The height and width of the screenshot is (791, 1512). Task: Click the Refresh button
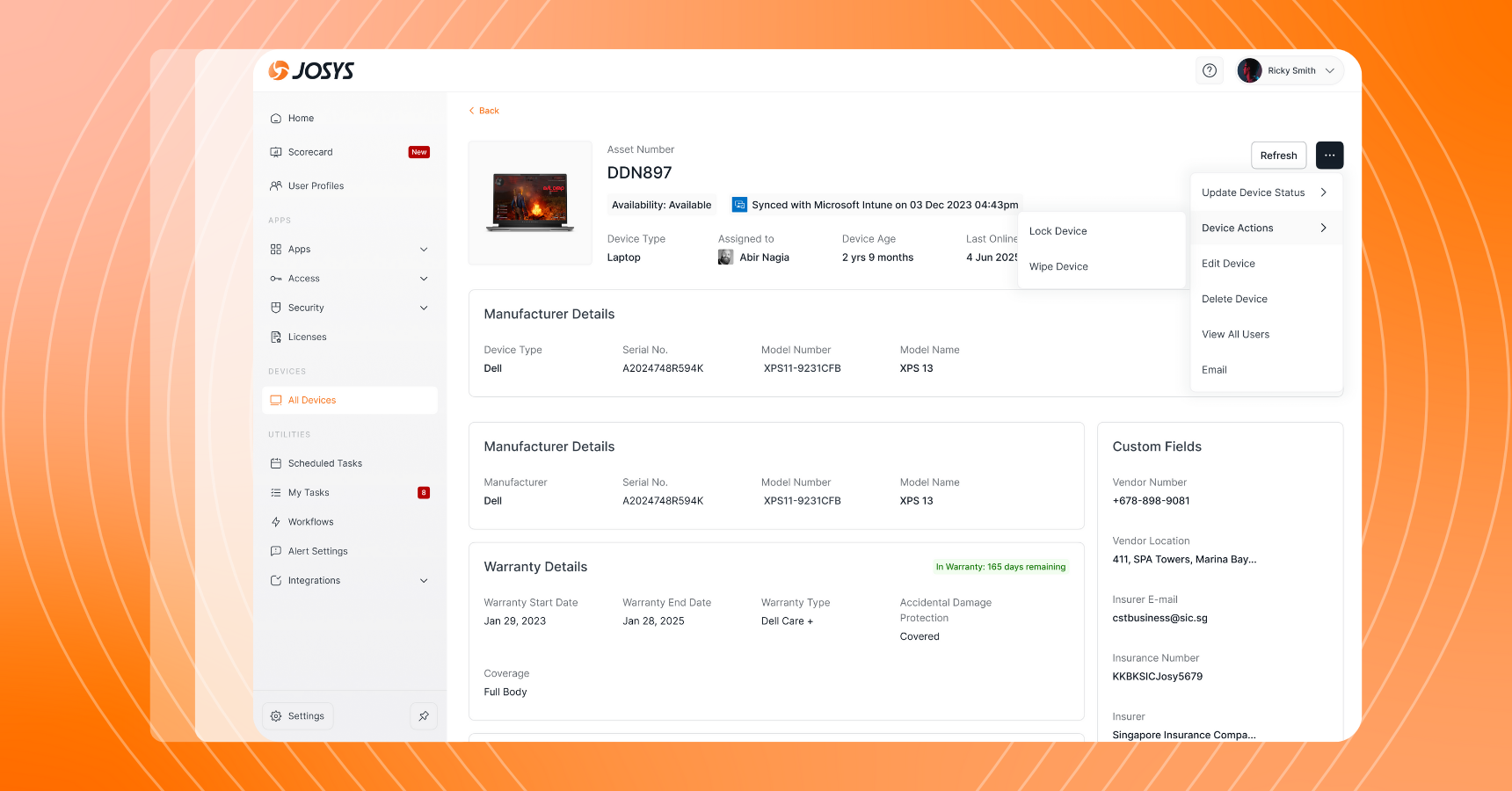1278,156
